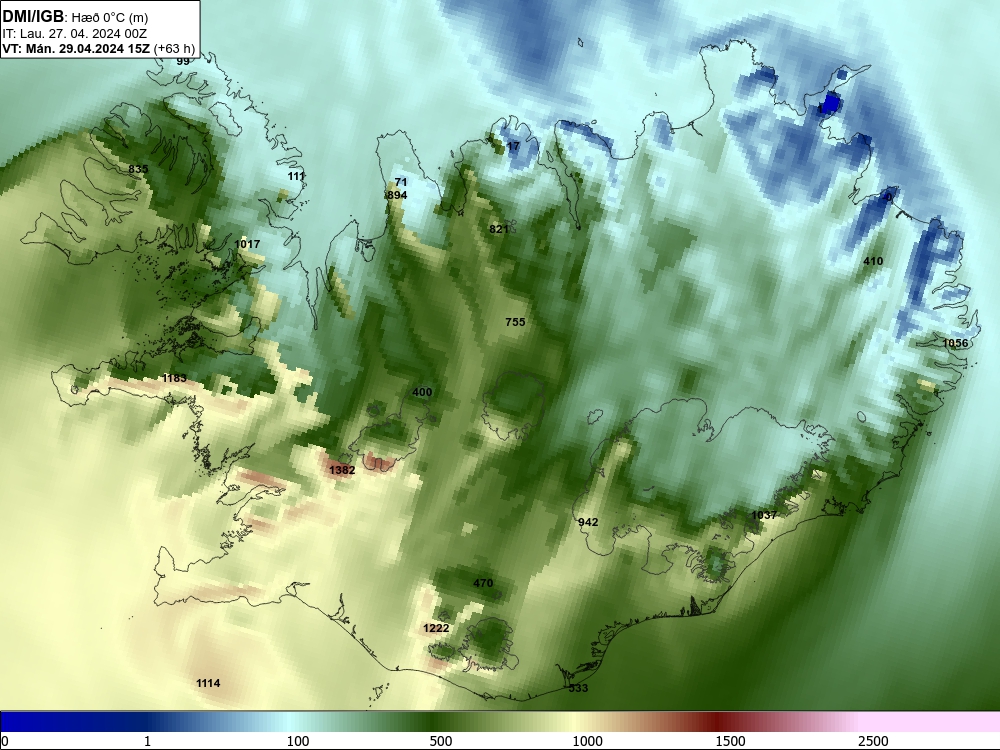1000x750 pixels.
Task: Click the 1500 tick label on color scale
Action: coord(730,741)
